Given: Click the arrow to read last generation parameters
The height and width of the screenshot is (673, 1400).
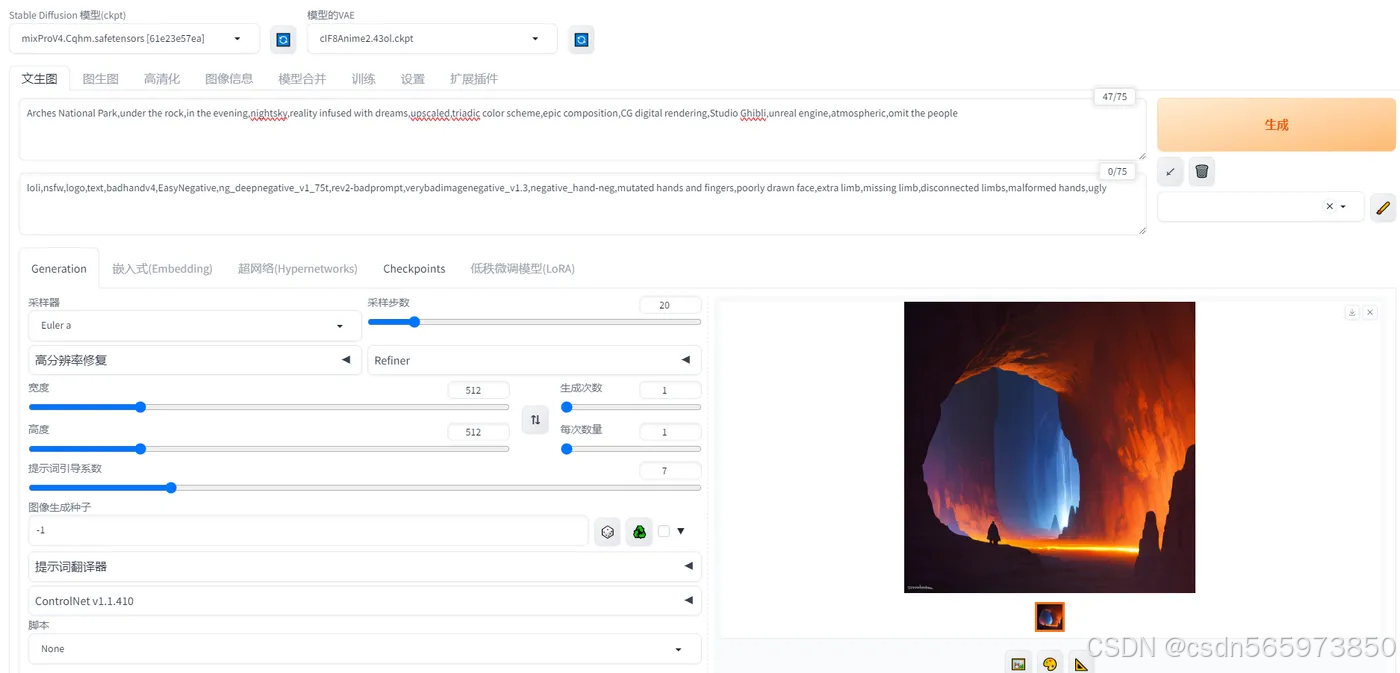Looking at the screenshot, I should coord(1170,171).
